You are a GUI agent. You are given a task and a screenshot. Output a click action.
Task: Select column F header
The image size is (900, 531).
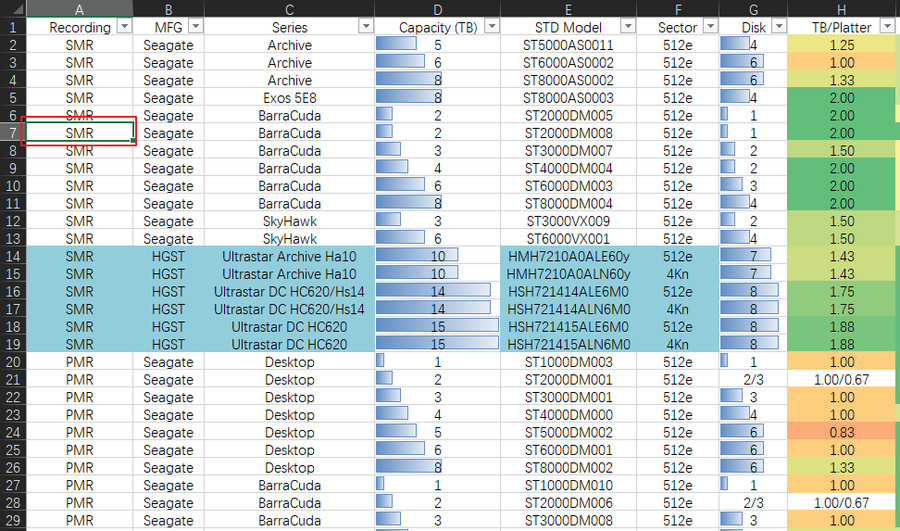tap(678, 9)
